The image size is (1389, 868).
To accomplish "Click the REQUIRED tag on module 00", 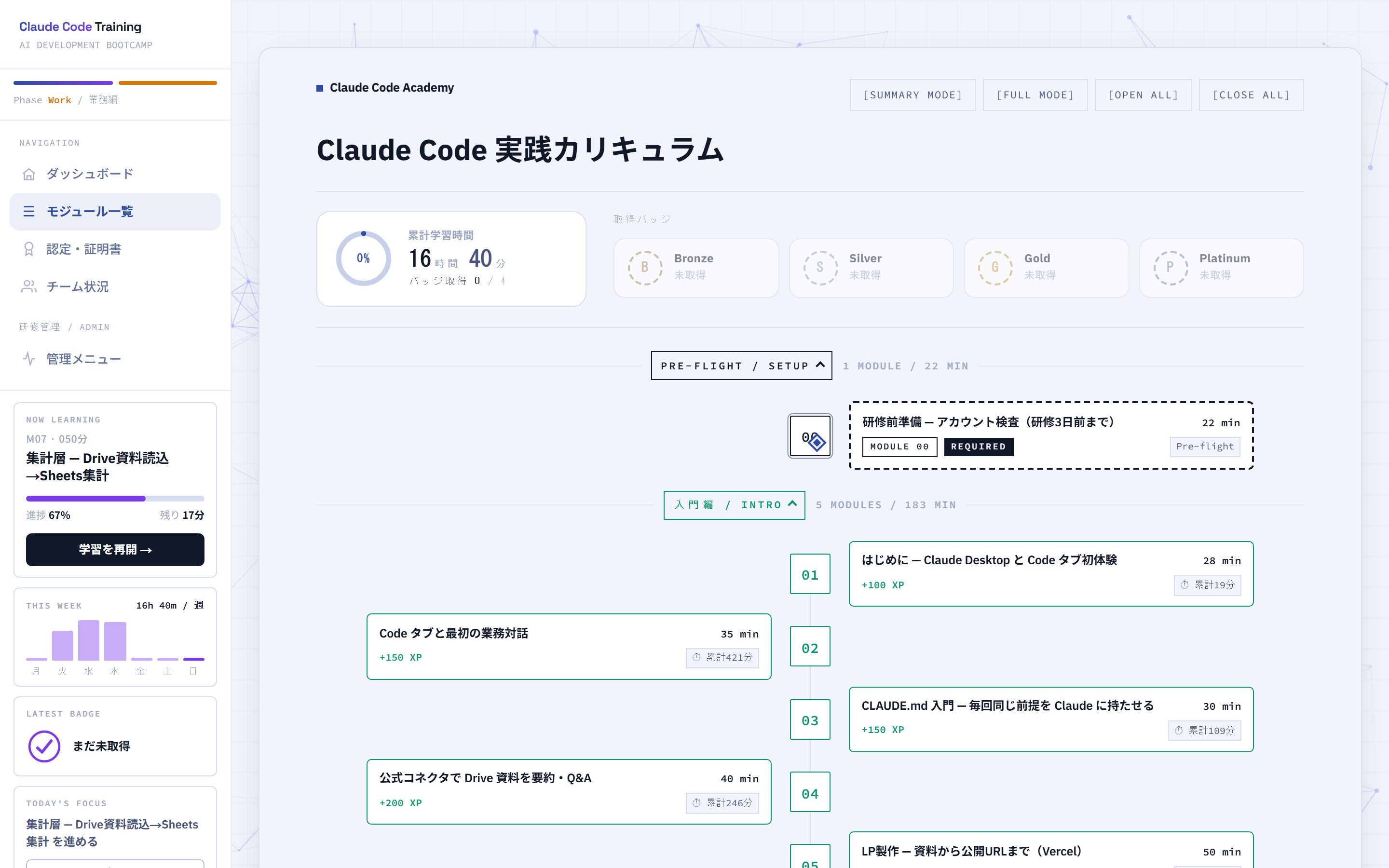I will [x=979, y=447].
